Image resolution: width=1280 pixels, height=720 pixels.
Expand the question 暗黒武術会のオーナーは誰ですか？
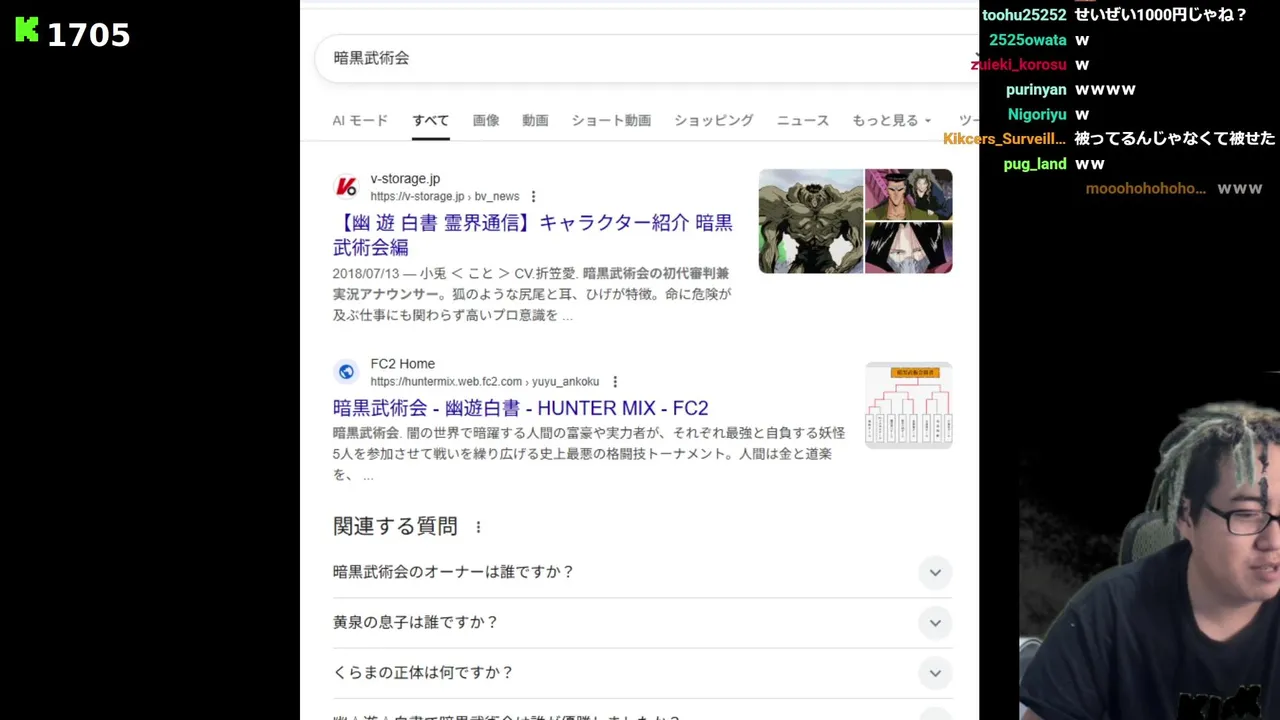[x=935, y=572]
